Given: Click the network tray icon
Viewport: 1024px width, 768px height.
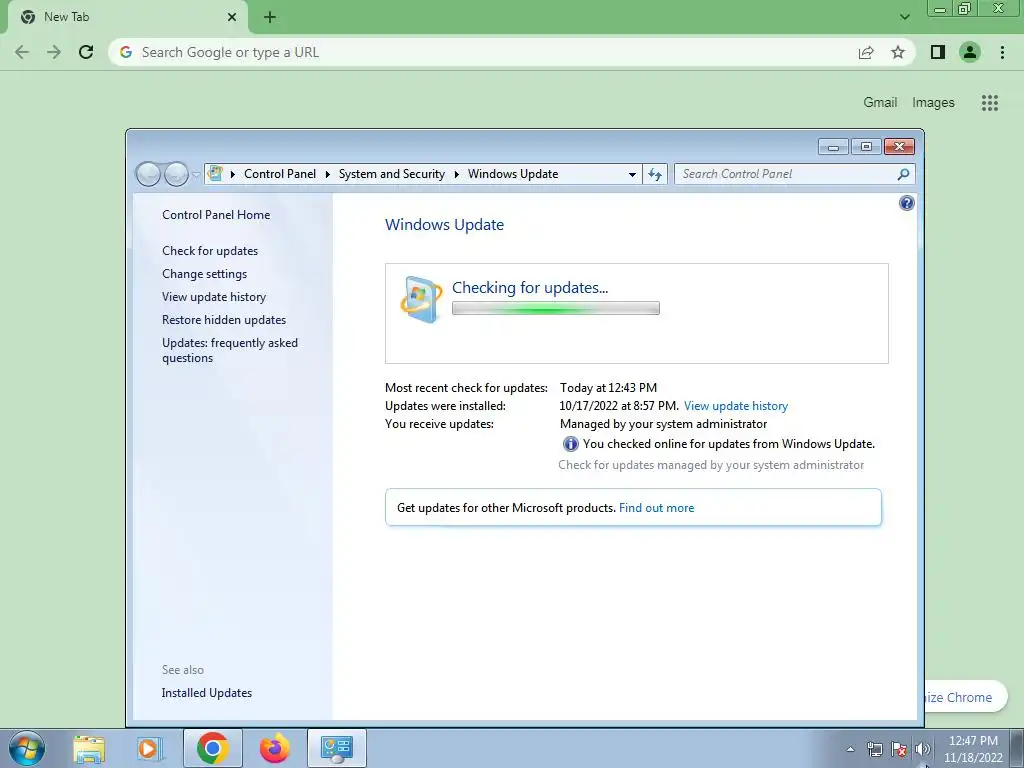Looking at the screenshot, I should point(874,749).
